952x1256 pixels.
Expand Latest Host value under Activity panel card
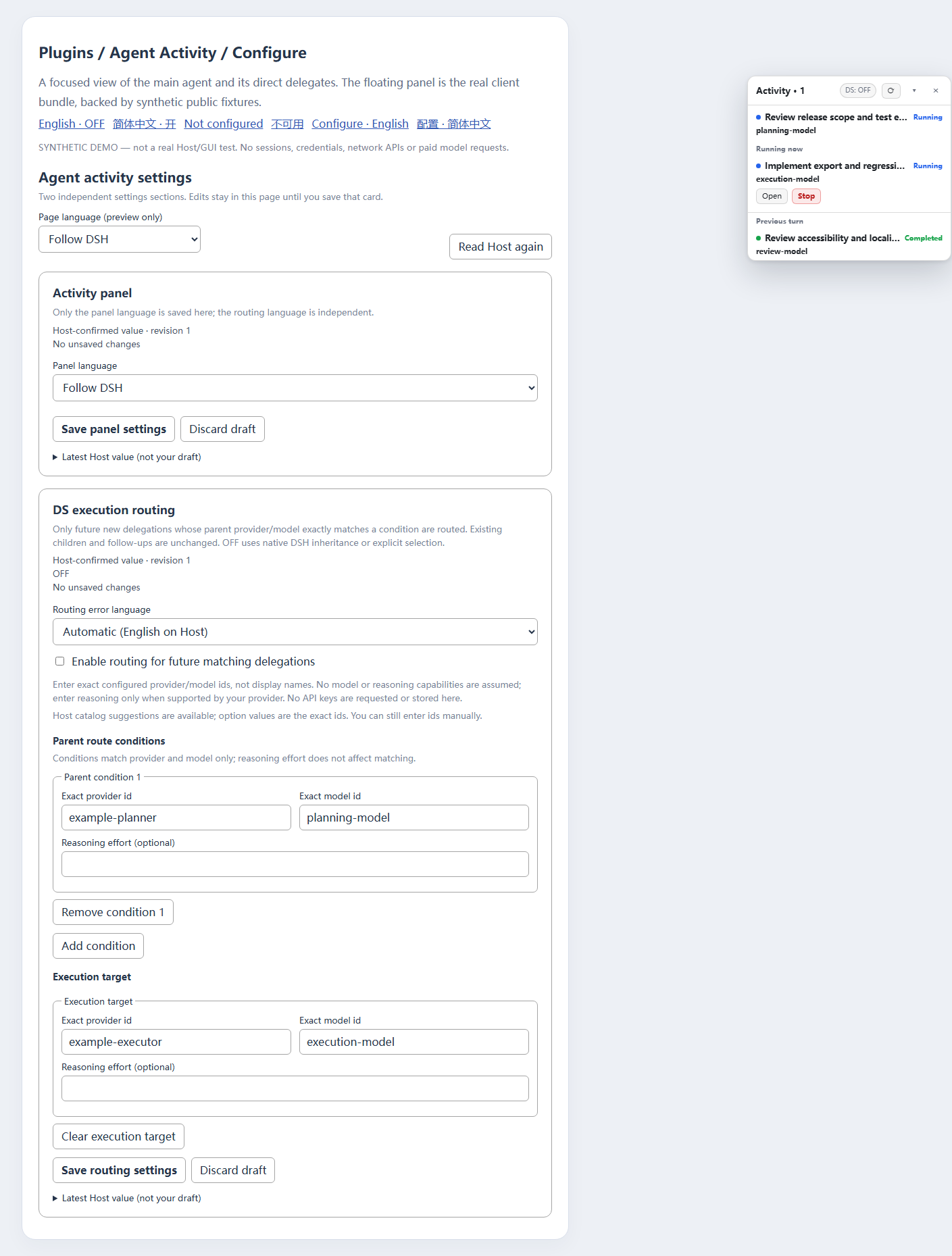point(127,457)
